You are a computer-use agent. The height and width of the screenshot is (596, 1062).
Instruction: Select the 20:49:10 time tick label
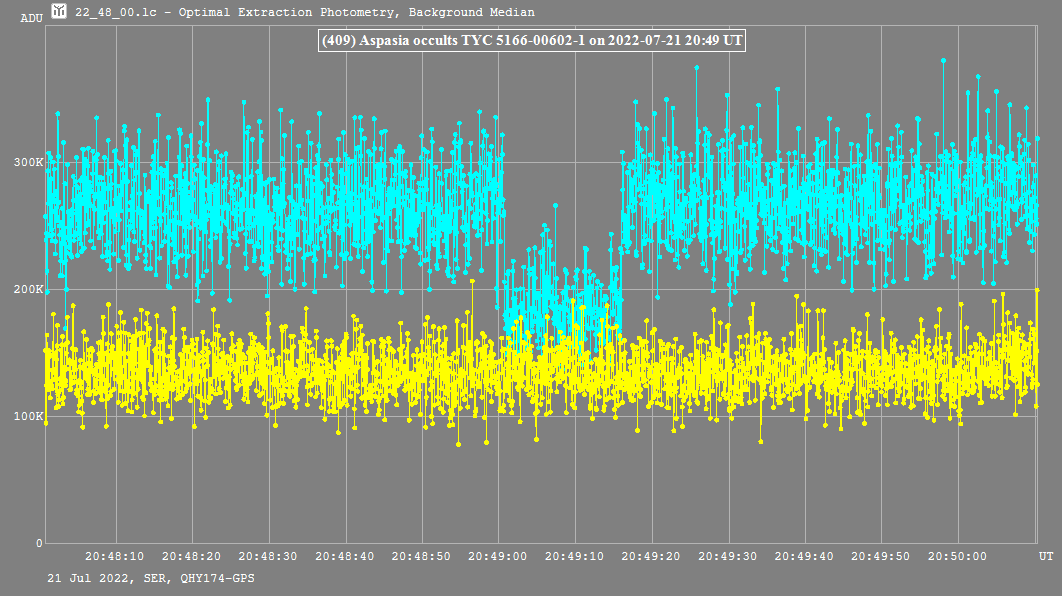[575, 556]
